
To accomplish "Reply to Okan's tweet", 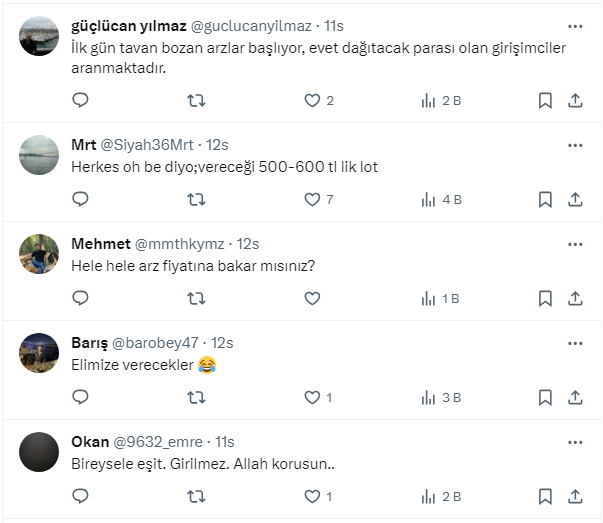I will pos(81,496).
